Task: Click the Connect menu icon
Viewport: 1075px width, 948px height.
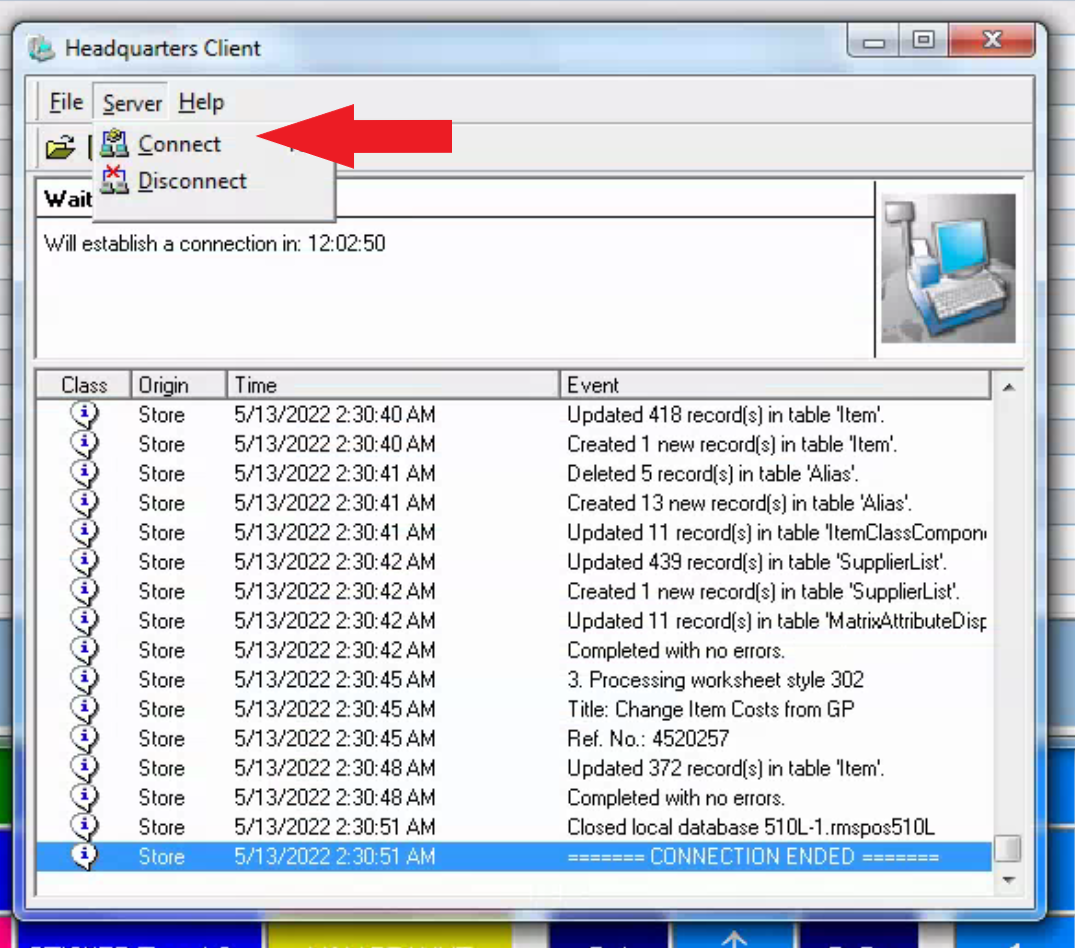Action: click(114, 143)
